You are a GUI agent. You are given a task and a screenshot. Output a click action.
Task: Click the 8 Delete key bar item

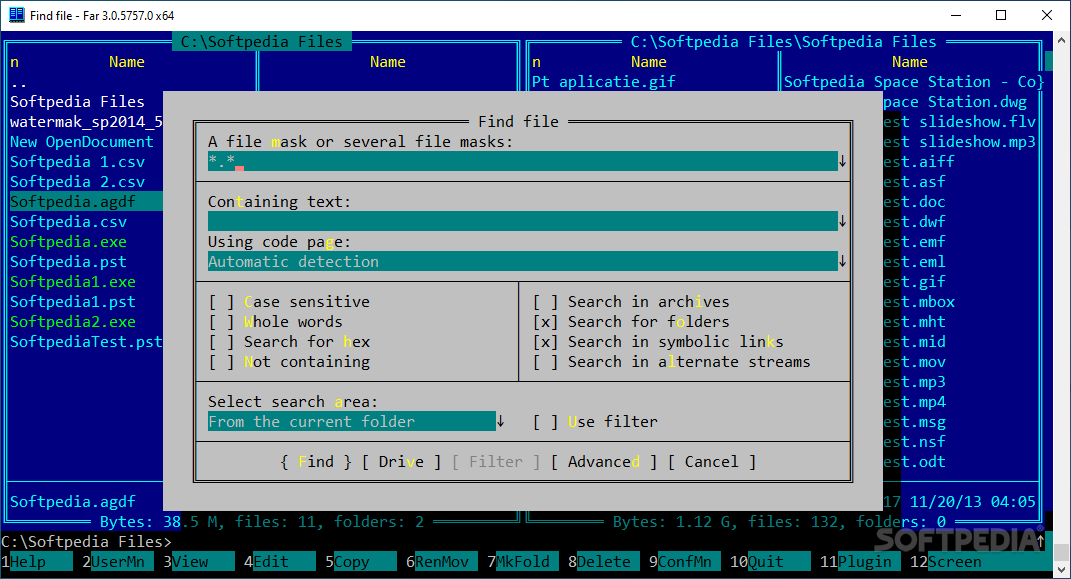tap(604, 562)
